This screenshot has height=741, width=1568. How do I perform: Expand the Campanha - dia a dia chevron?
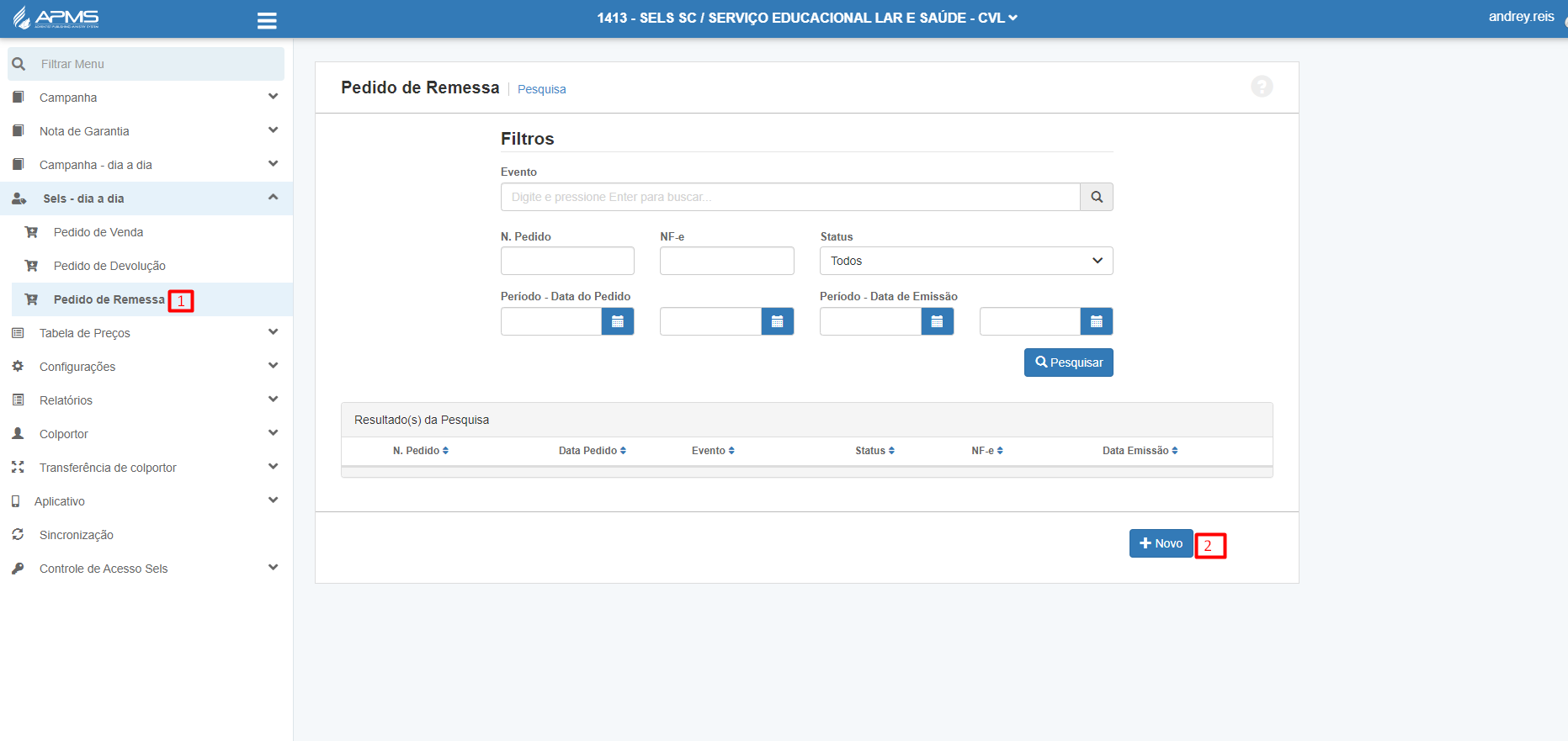tap(273, 164)
